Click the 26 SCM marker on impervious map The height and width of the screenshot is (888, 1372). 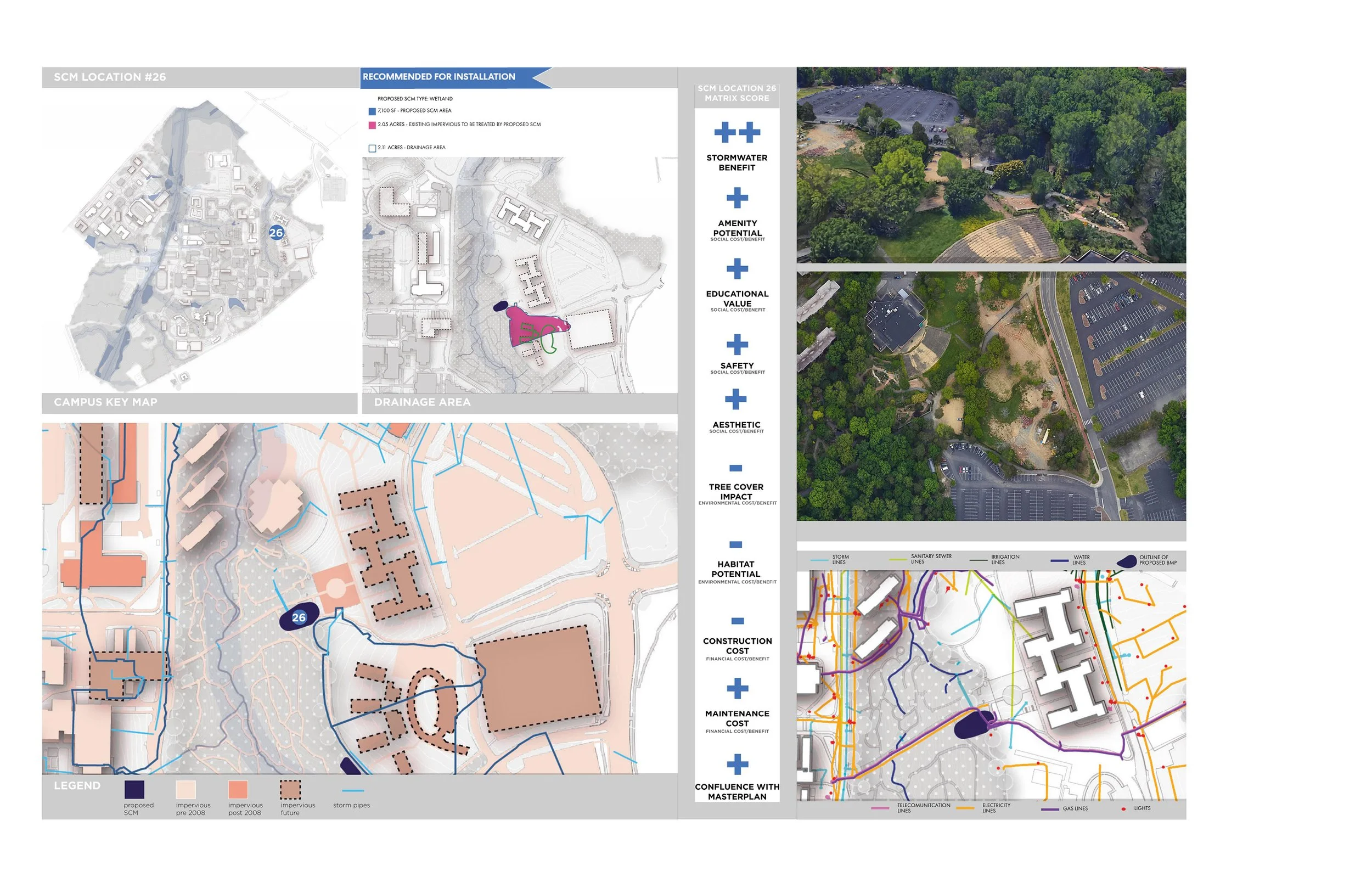coord(299,617)
